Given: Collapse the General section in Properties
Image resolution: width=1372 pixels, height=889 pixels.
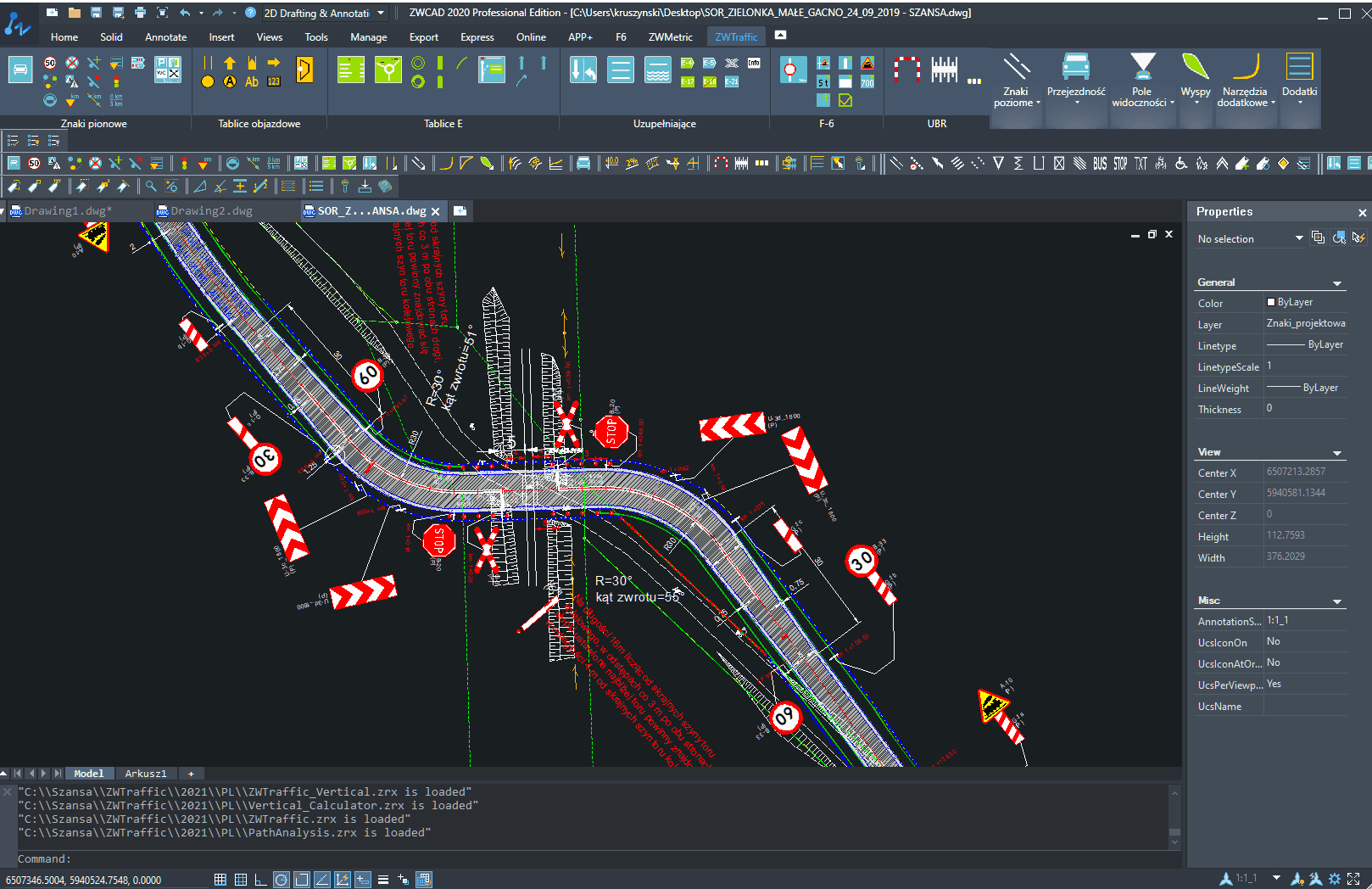Looking at the screenshot, I should [1337, 282].
